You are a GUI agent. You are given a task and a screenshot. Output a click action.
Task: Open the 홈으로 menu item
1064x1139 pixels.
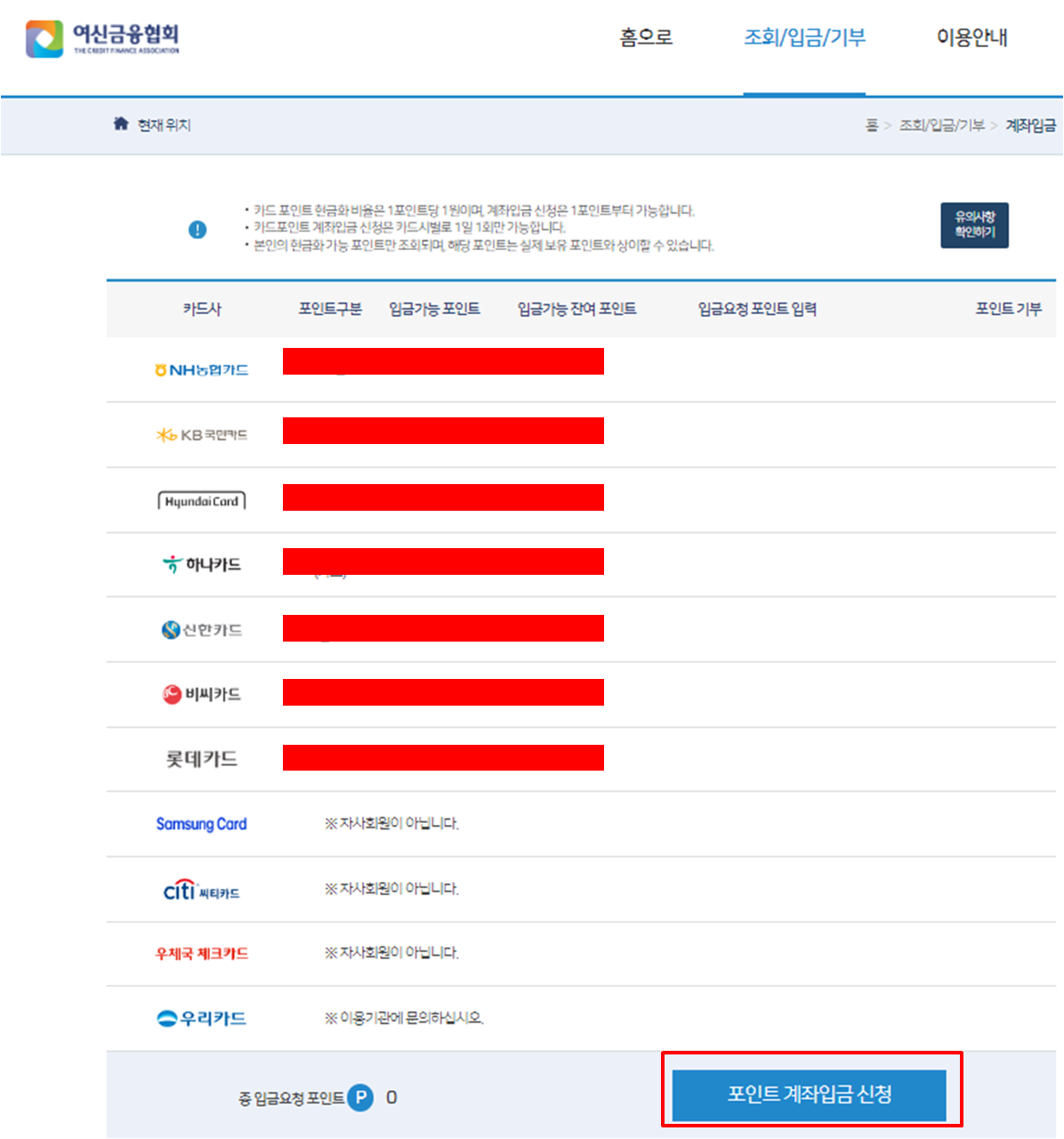pyautogui.click(x=645, y=38)
